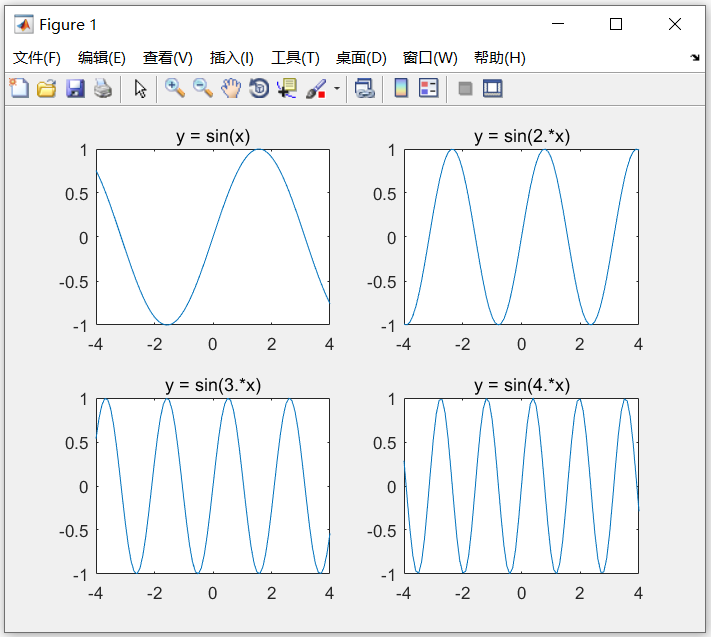Click the title 'y = sin(2.*x)'
The width and height of the screenshot is (711, 637).
(522, 136)
